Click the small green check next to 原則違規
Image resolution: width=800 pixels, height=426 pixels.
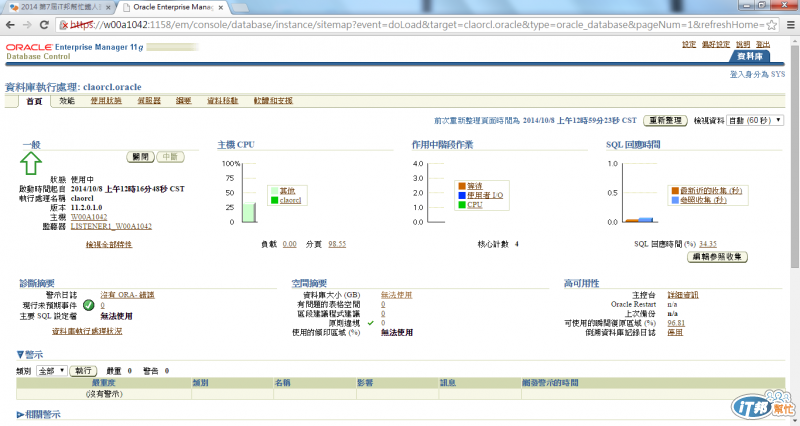[370, 323]
